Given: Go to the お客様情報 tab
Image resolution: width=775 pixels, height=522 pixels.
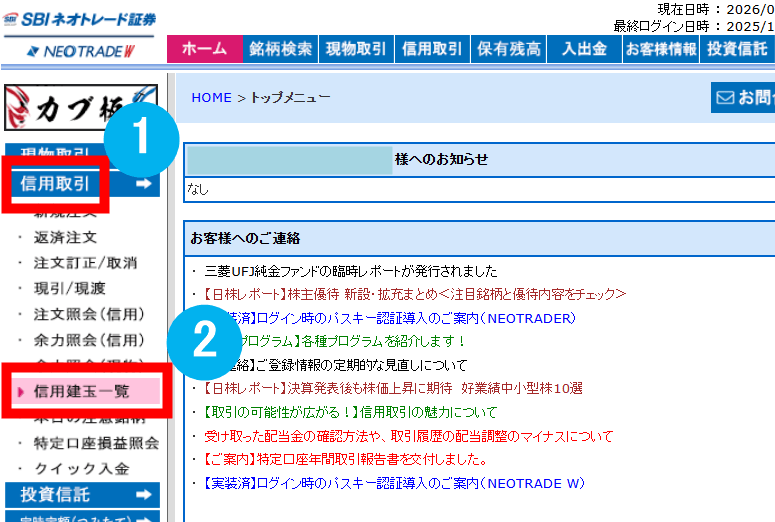Looking at the screenshot, I should (661, 49).
